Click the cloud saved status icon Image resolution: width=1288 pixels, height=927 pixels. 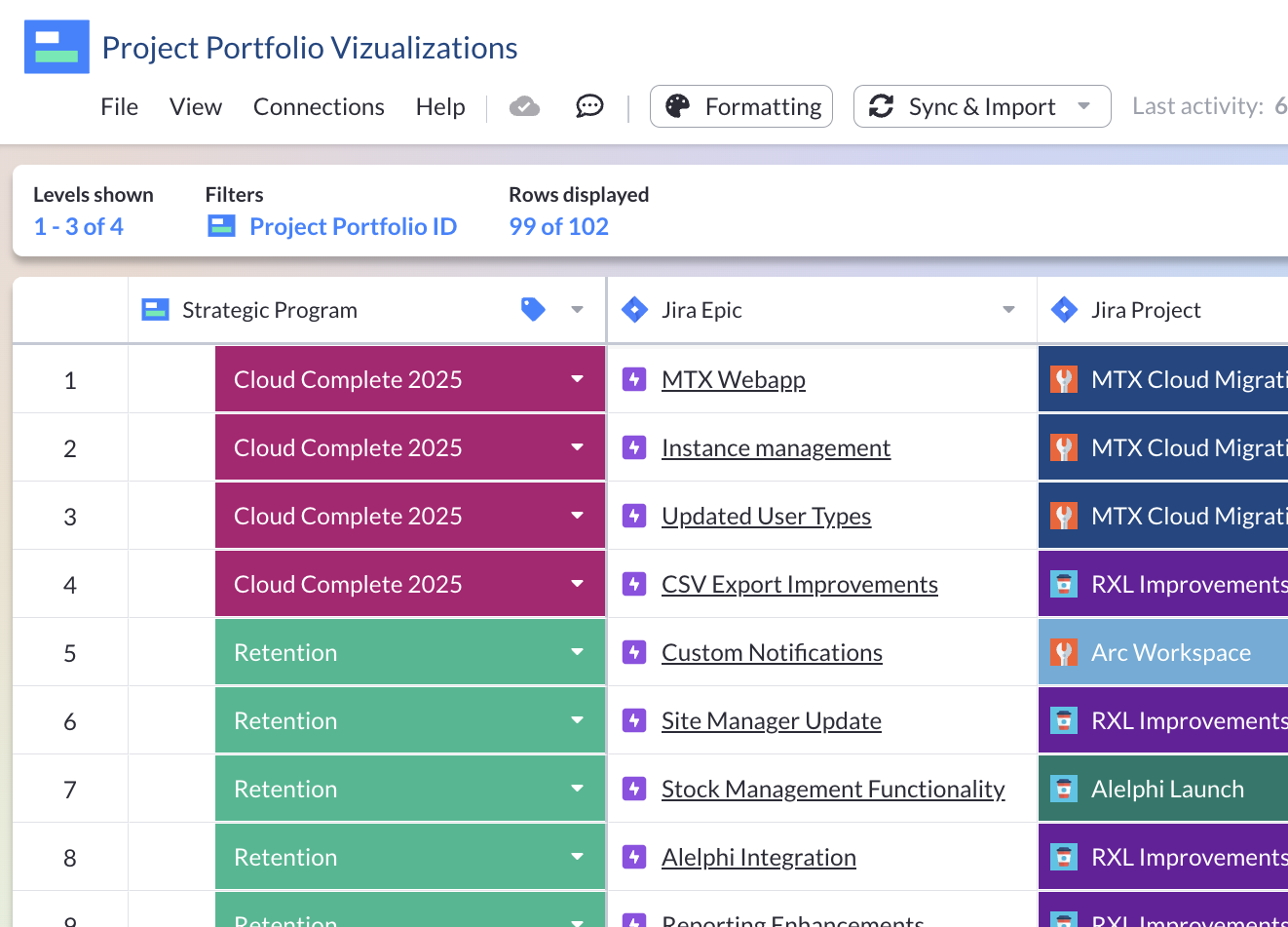coord(524,106)
